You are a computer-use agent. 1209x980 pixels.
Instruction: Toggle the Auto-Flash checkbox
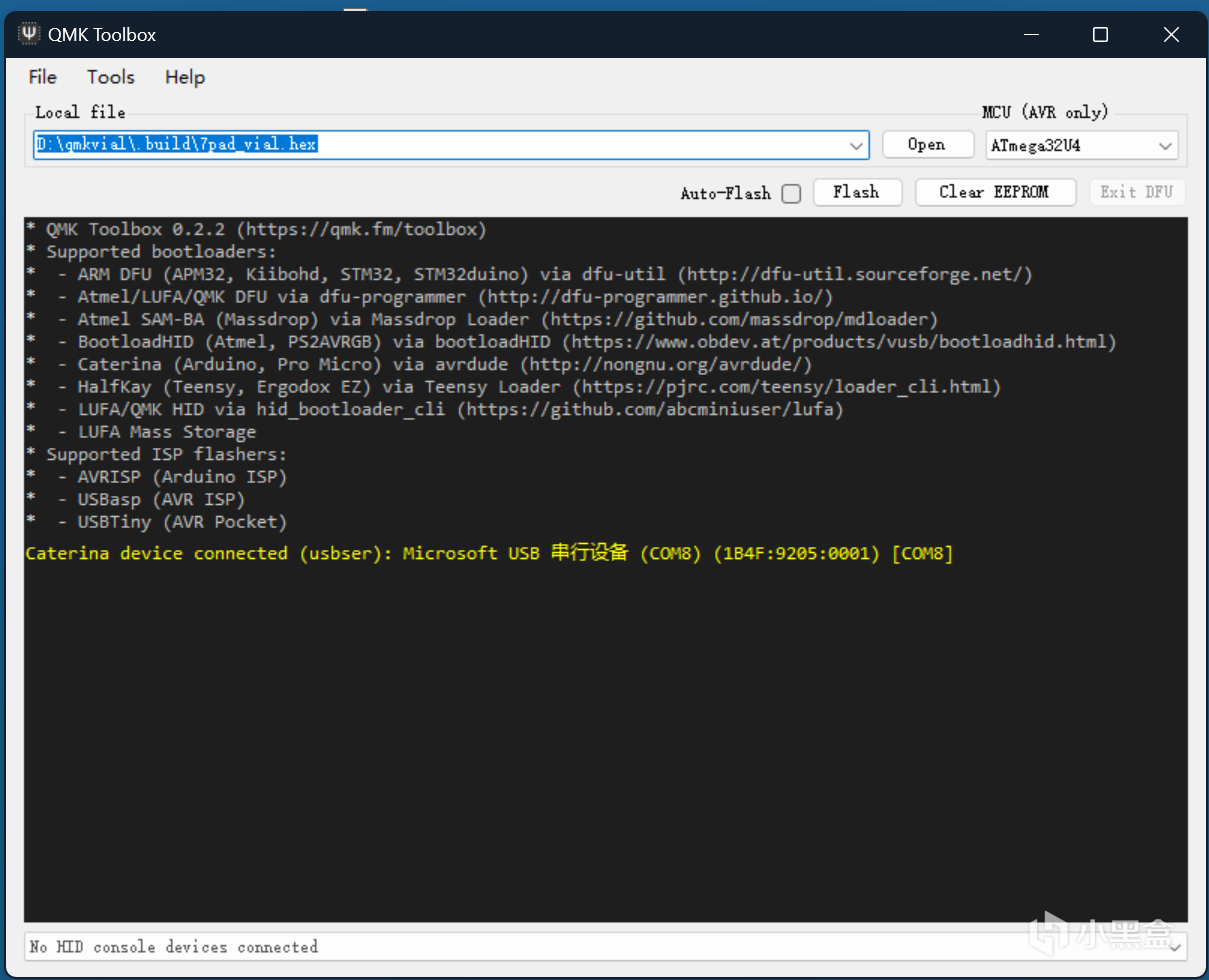point(791,194)
